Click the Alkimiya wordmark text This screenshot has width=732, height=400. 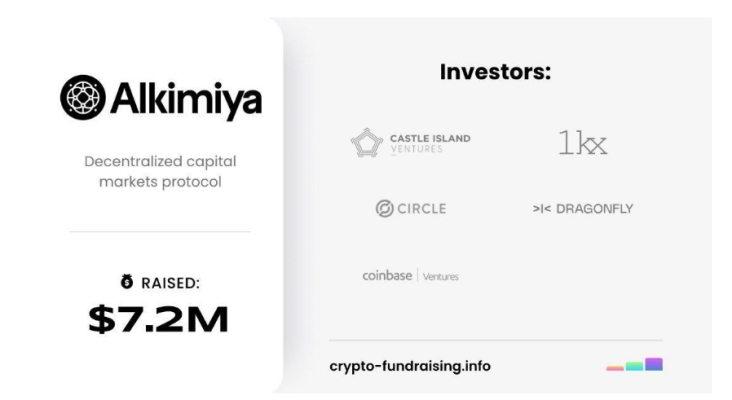(x=186, y=100)
